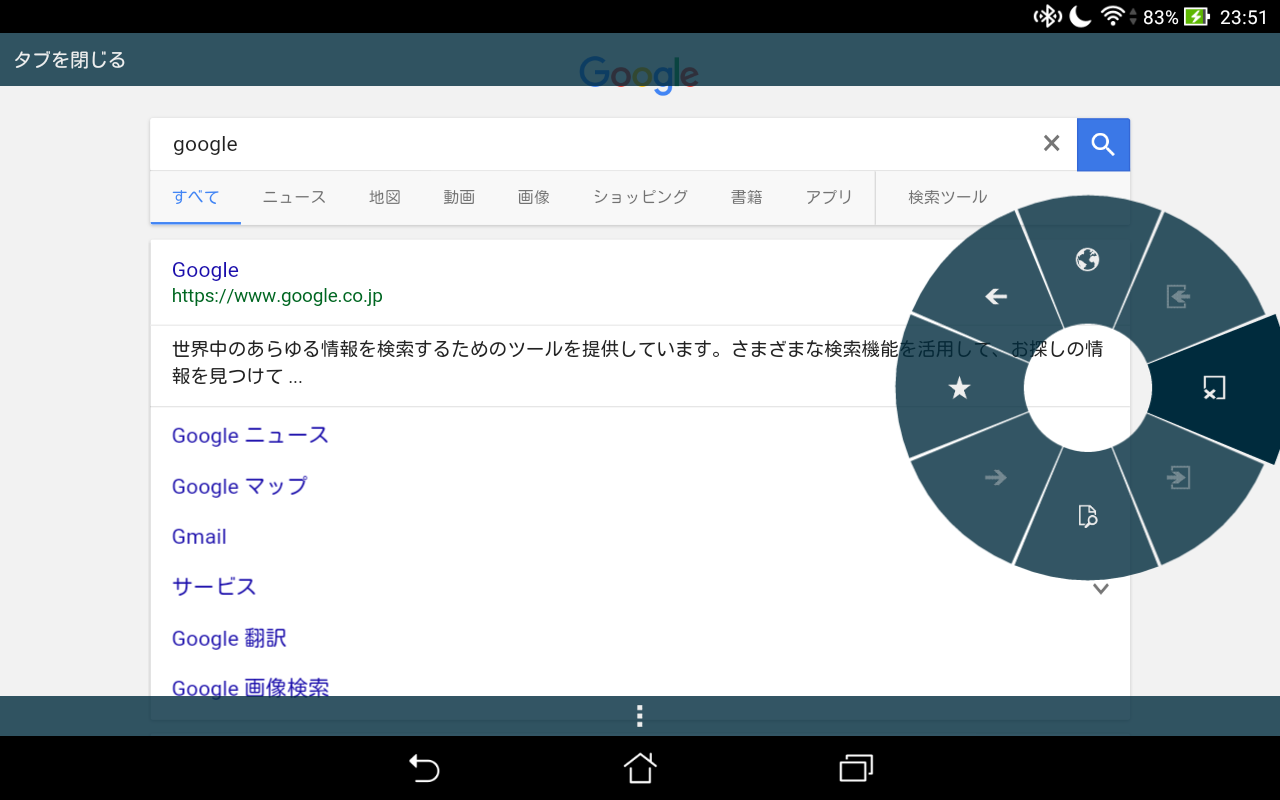Tap the forward arrow in the pie menu

click(995, 477)
